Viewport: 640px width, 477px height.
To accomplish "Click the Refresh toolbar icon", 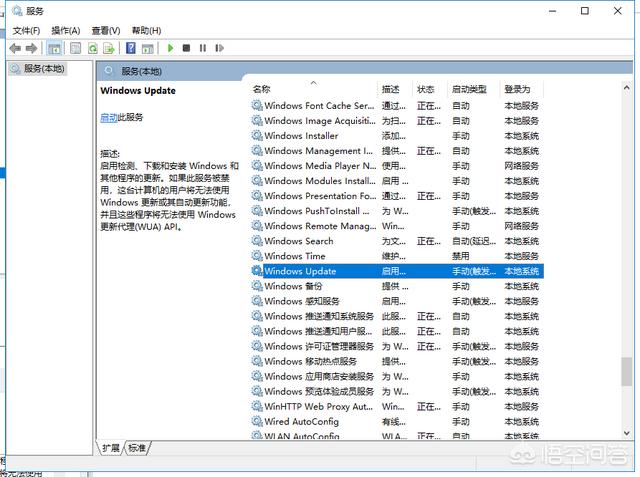I will (93, 48).
